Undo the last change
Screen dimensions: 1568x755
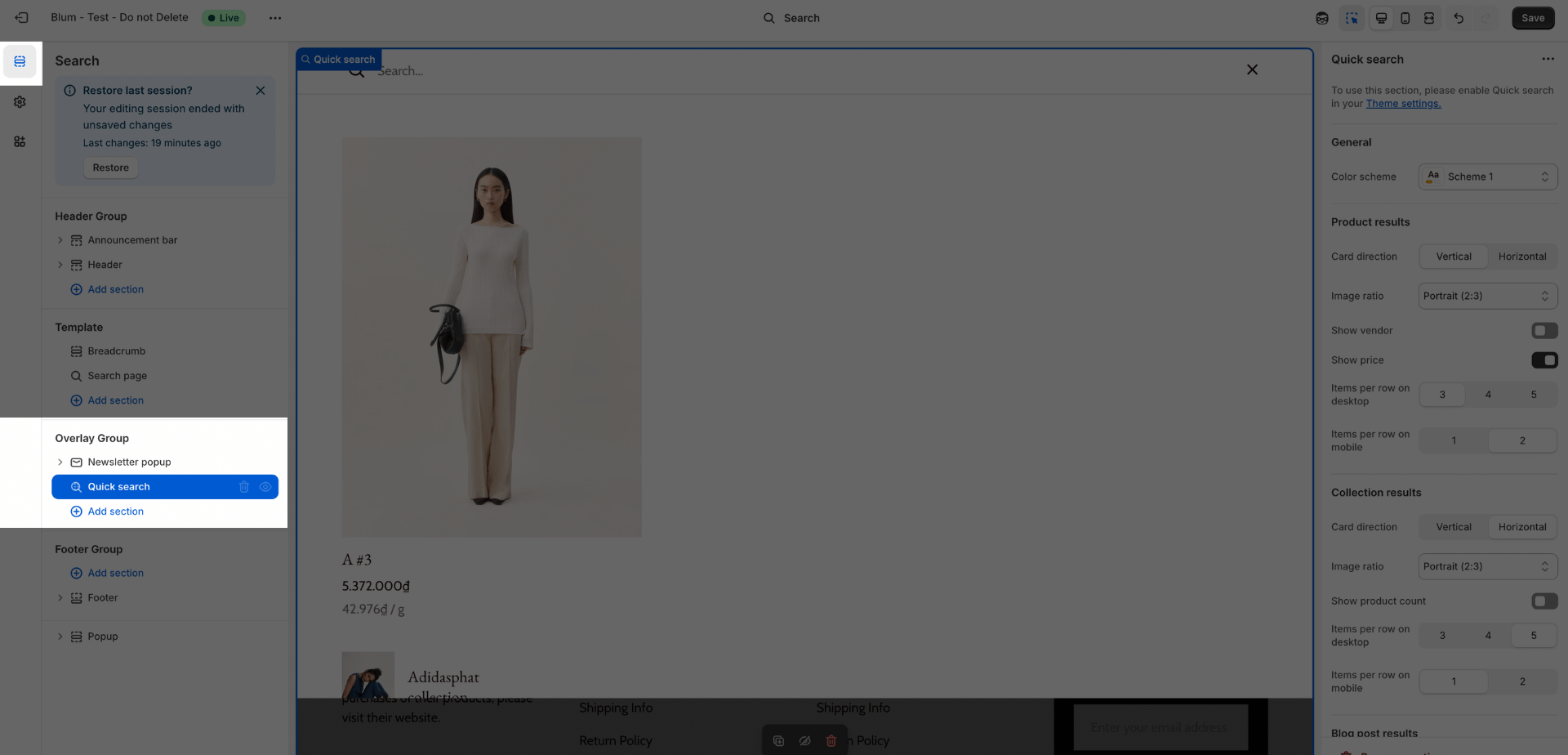click(x=1459, y=17)
